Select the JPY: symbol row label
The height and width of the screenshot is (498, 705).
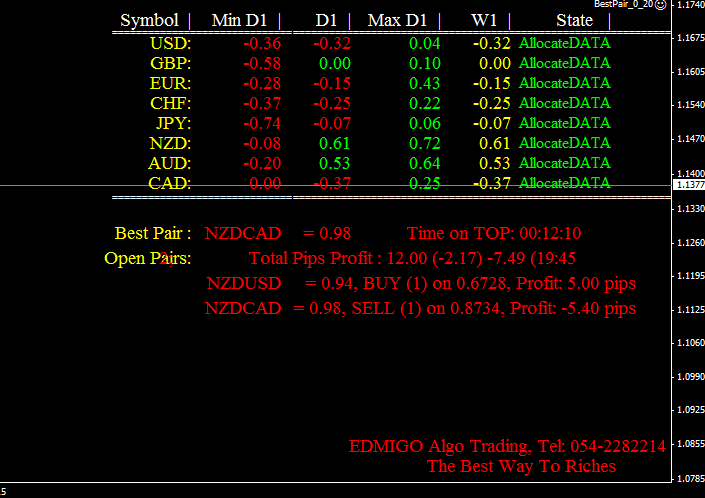pos(174,123)
